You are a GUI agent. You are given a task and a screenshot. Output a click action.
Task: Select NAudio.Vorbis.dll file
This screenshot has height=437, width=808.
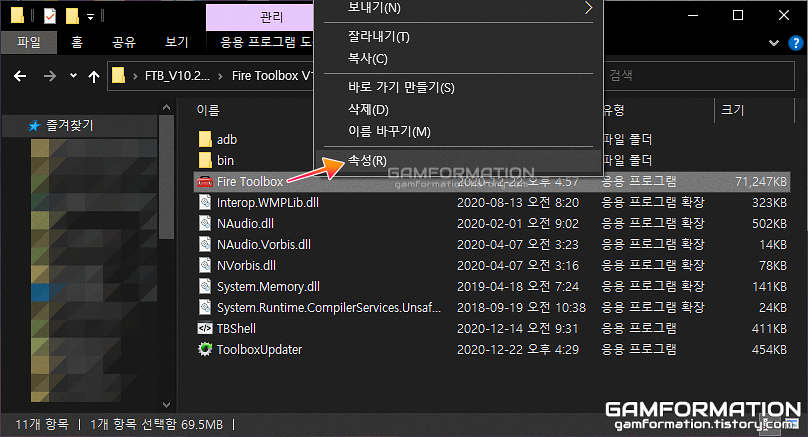[x=263, y=245]
